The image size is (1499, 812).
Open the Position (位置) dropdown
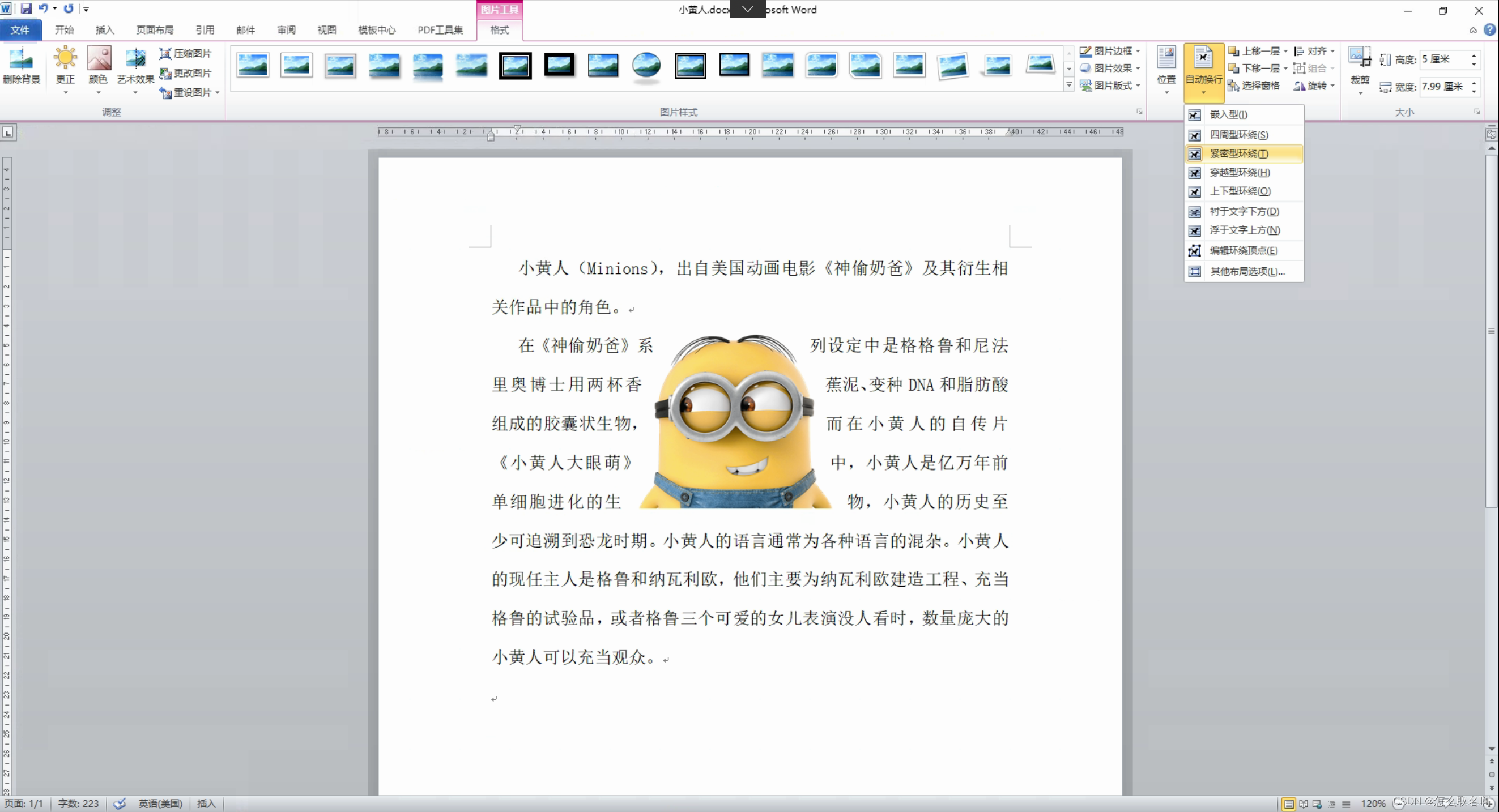click(1166, 70)
